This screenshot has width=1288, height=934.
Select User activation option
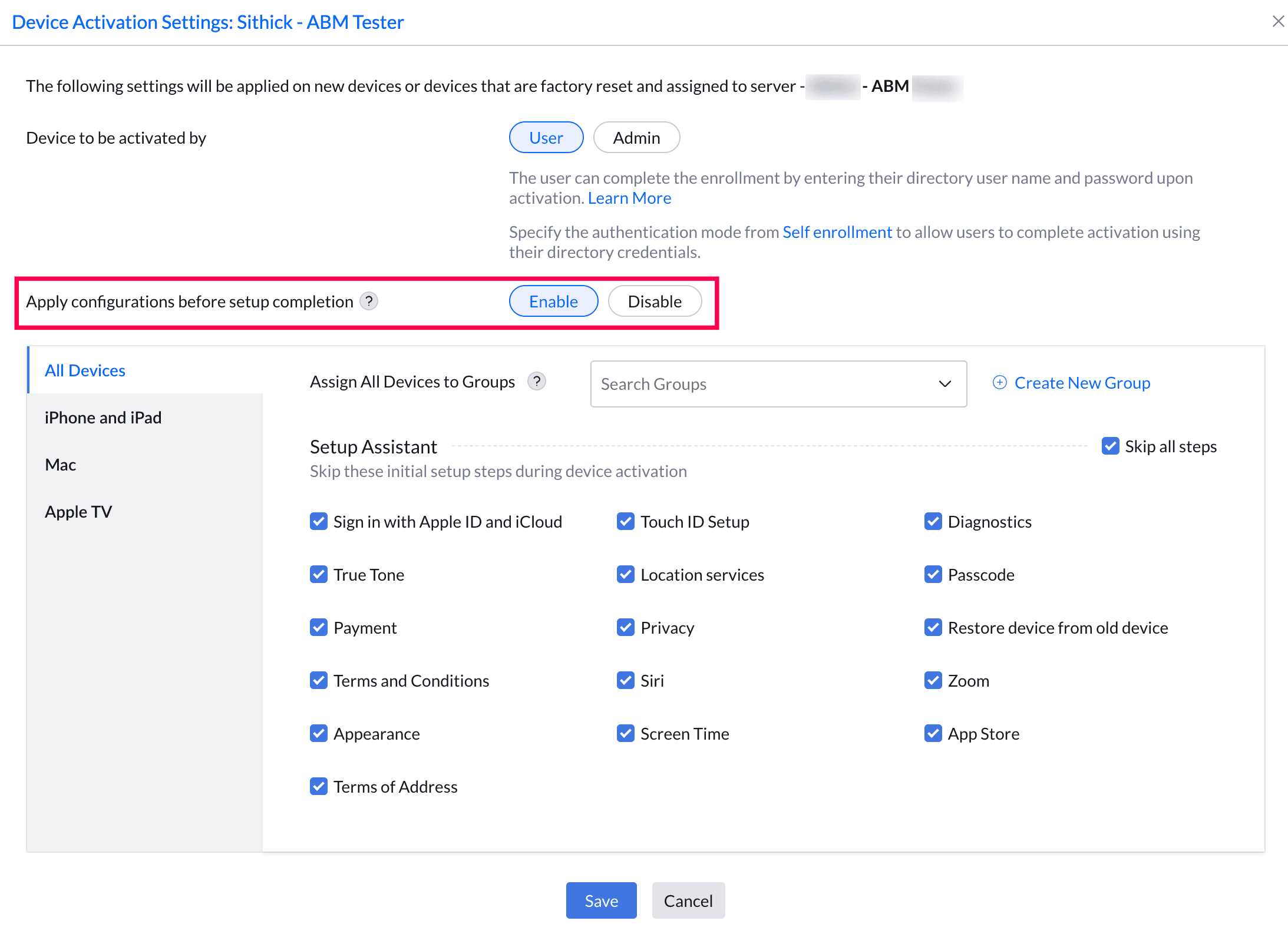pyautogui.click(x=546, y=138)
